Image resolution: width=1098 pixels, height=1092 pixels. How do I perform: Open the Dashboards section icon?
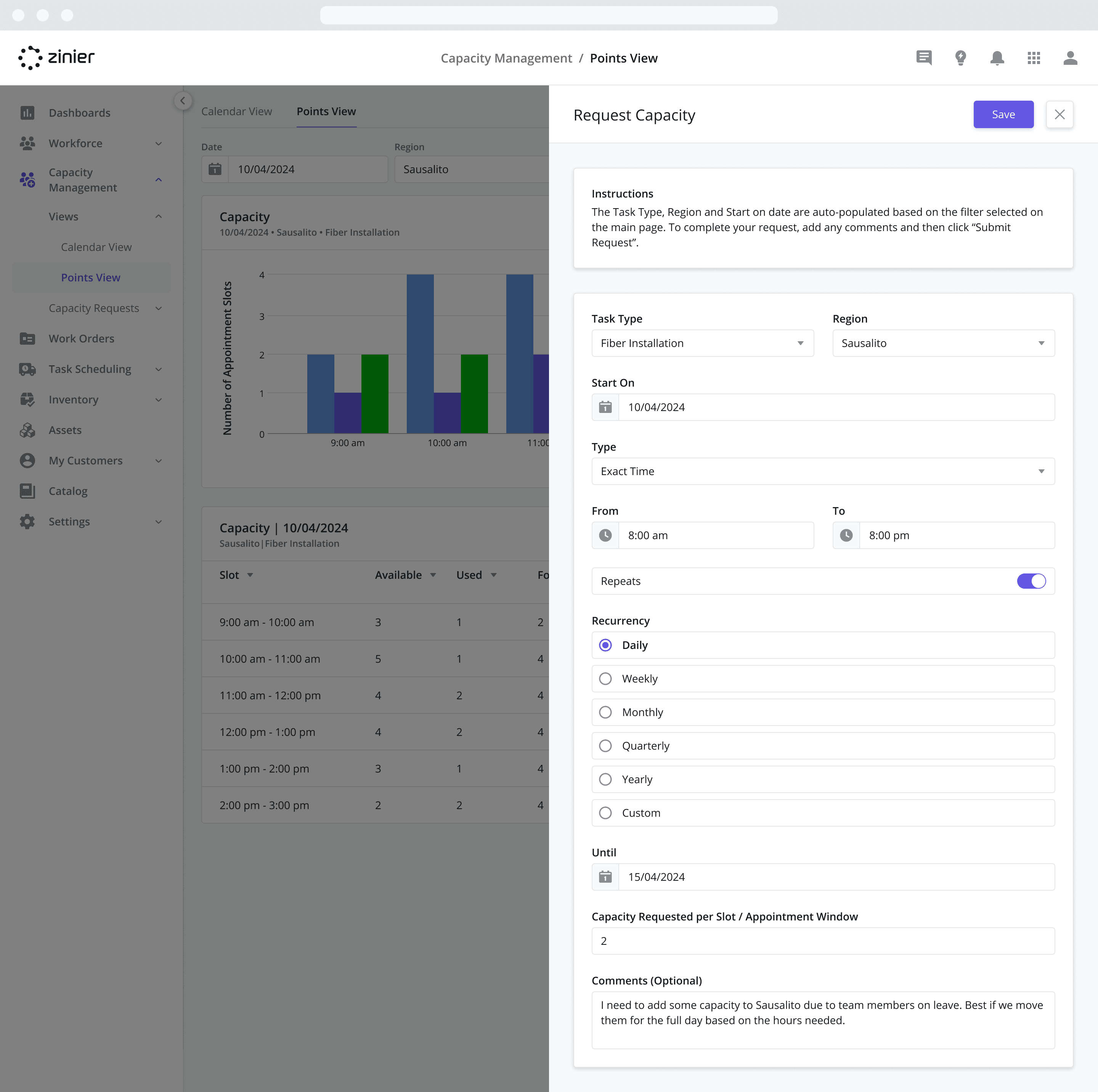tap(27, 112)
